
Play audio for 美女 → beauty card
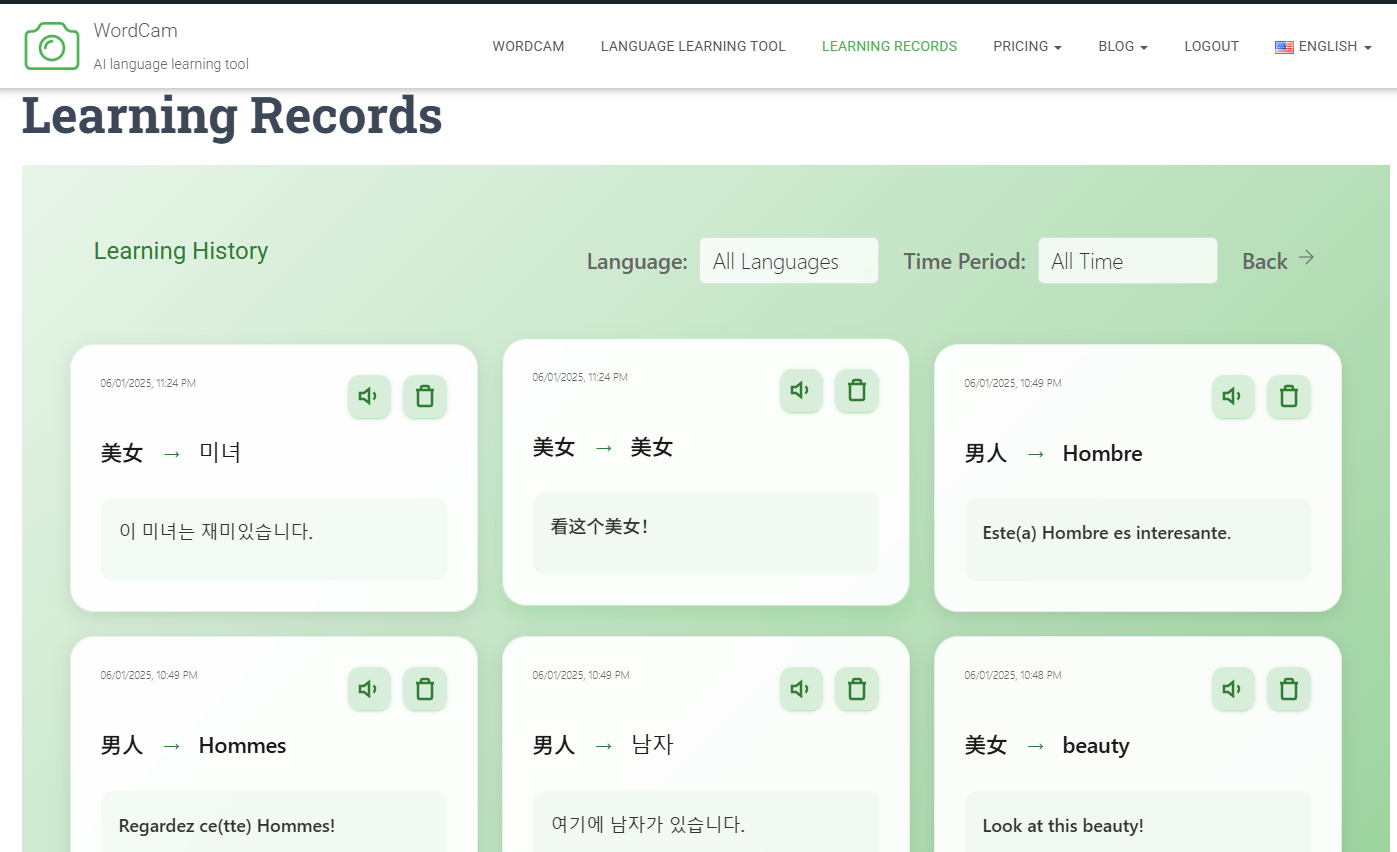(x=1233, y=689)
